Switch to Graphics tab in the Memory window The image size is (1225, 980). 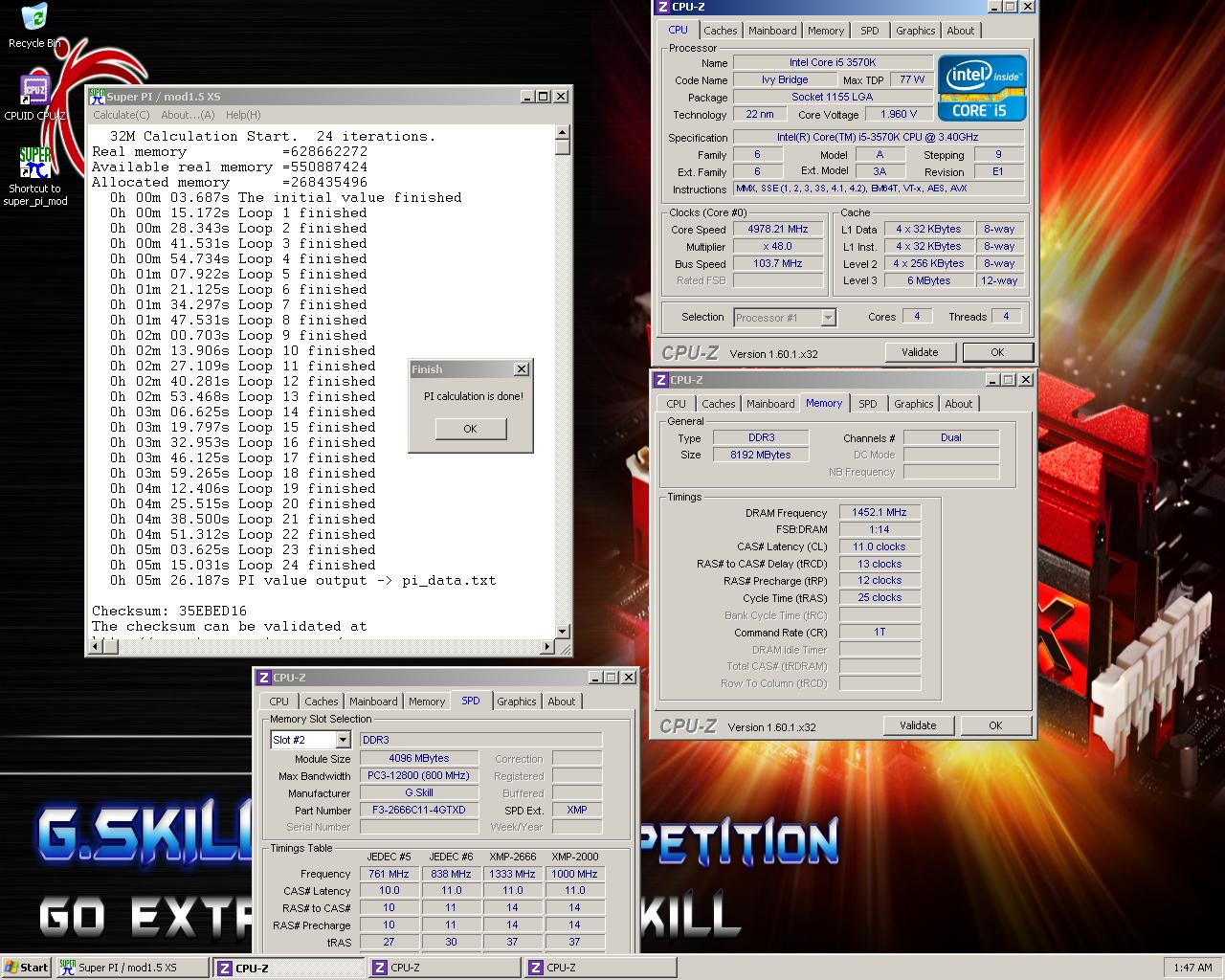pyautogui.click(x=914, y=404)
